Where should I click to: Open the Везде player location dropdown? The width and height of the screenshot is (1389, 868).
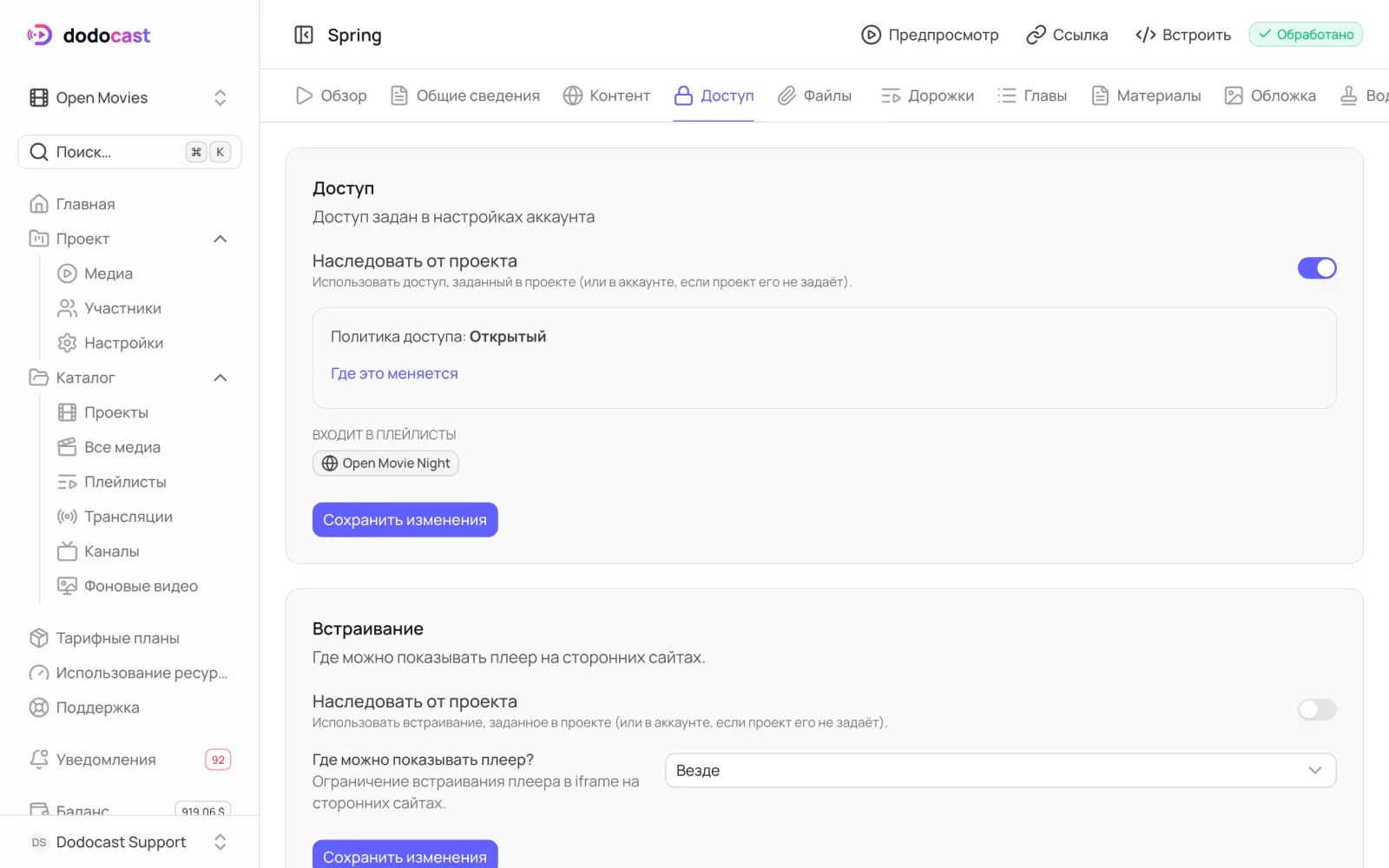pyautogui.click(x=1000, y=771)
